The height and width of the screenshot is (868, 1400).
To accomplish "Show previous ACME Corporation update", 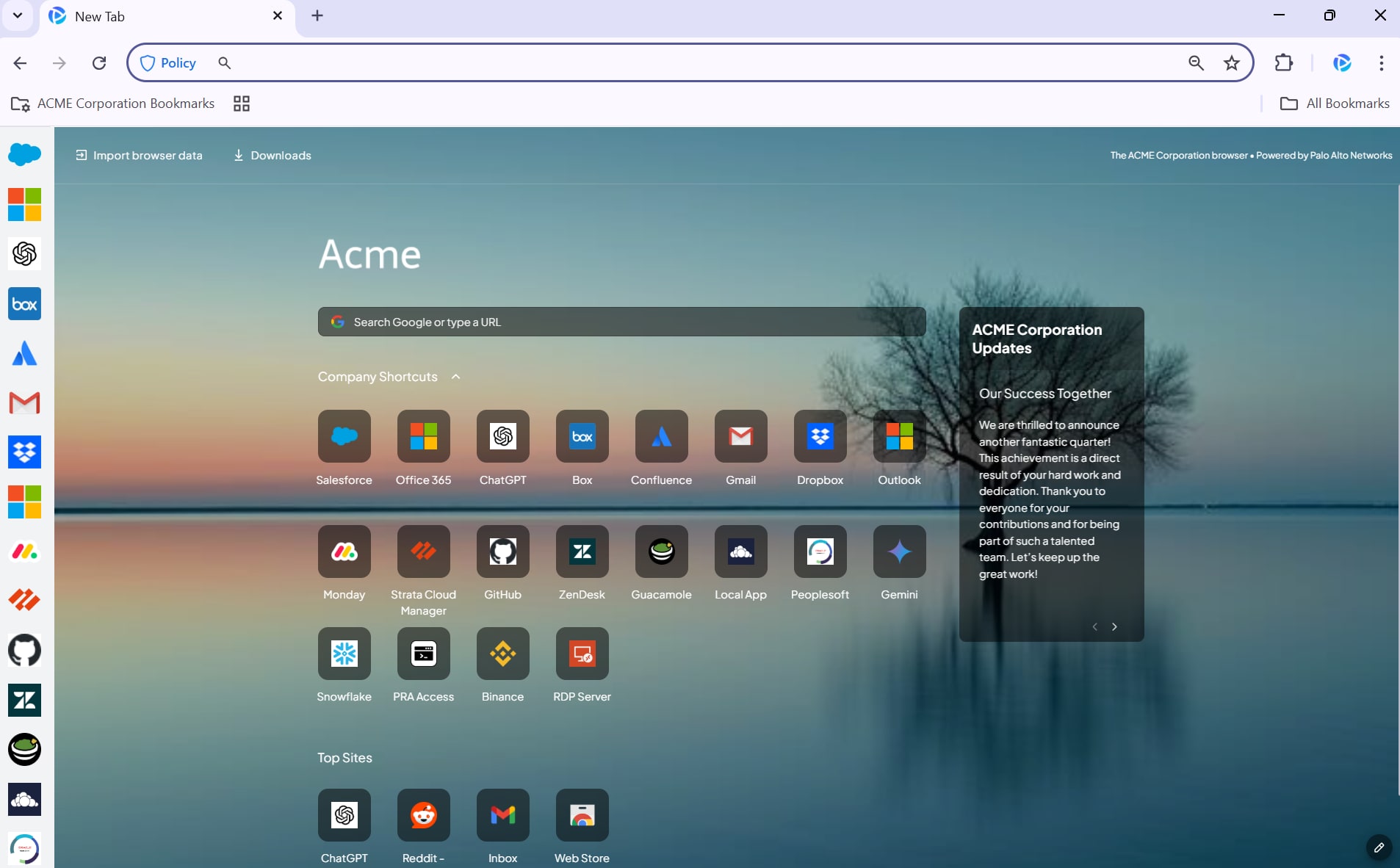I will tap(1095, 626).
